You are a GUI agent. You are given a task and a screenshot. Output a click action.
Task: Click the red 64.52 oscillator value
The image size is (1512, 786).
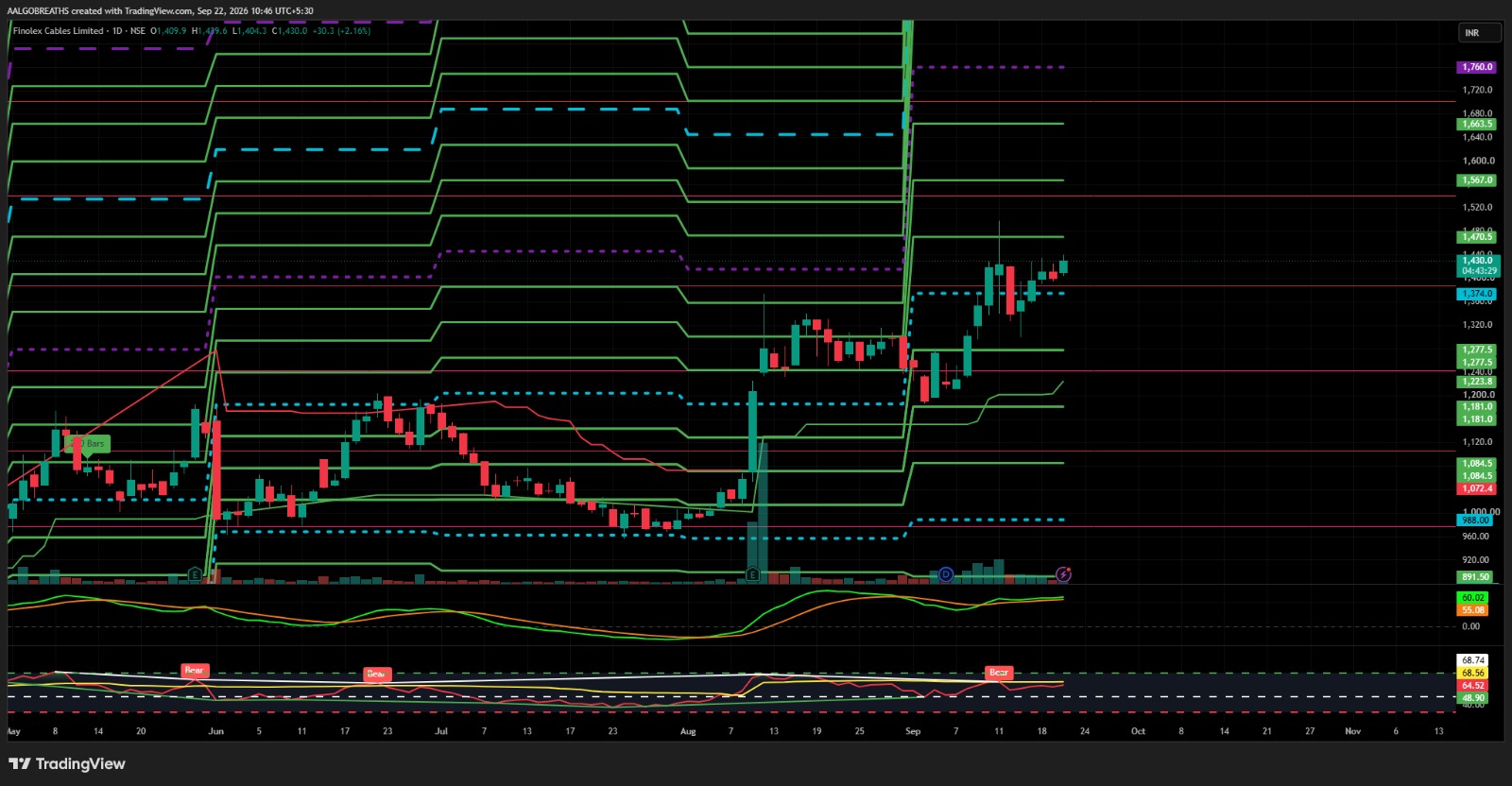coord(1472,686)
